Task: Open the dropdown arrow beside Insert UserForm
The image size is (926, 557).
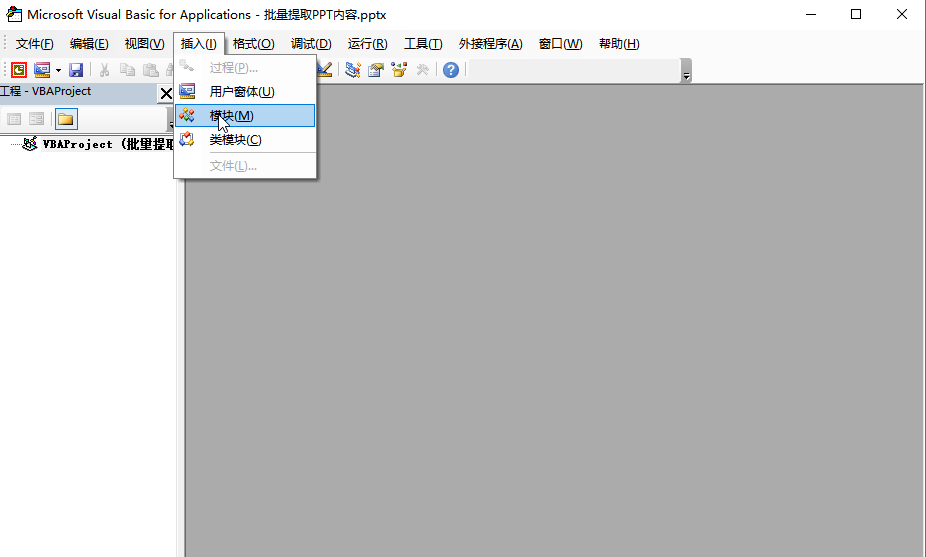Action: 58,70
